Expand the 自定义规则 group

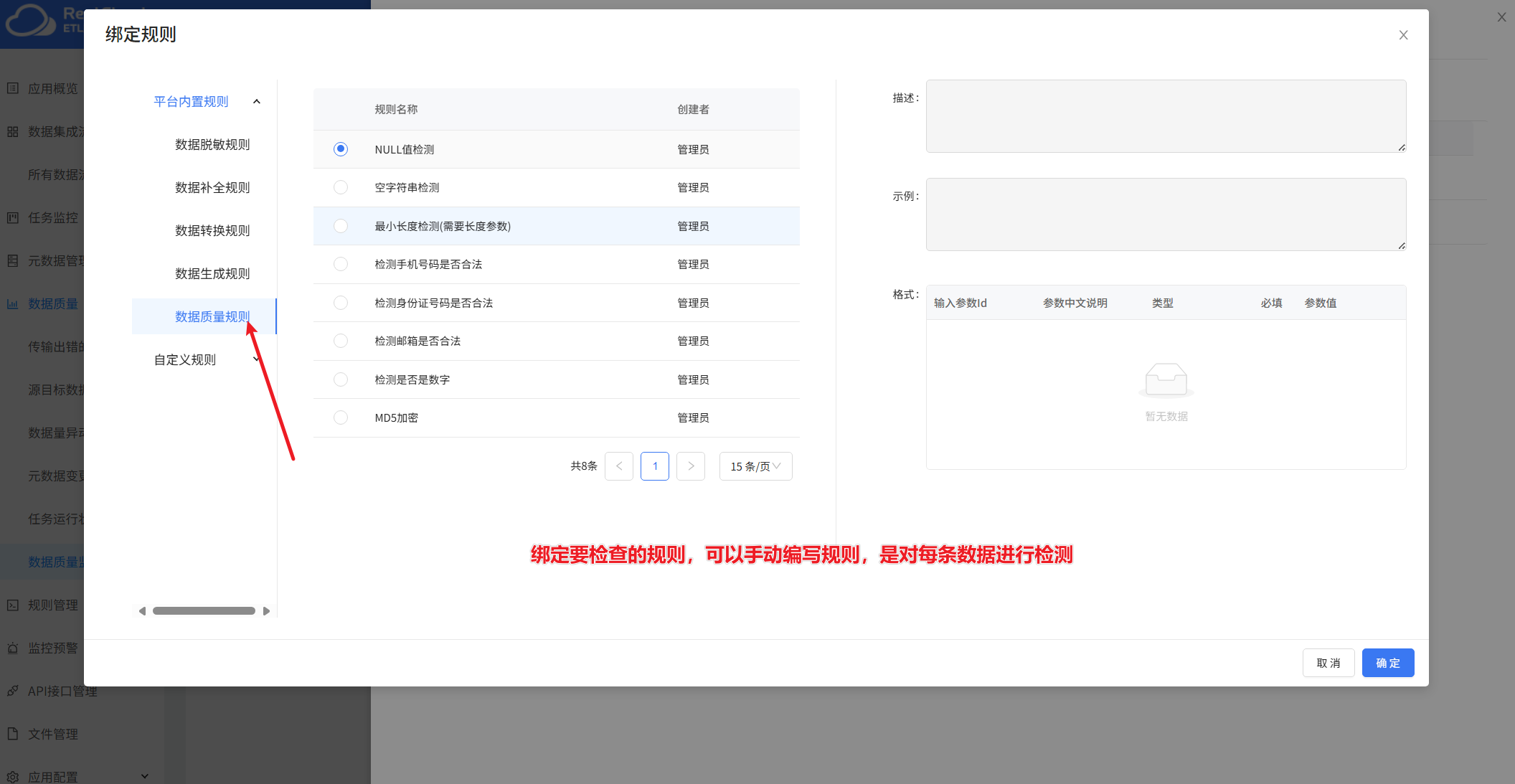coord(256,359)
